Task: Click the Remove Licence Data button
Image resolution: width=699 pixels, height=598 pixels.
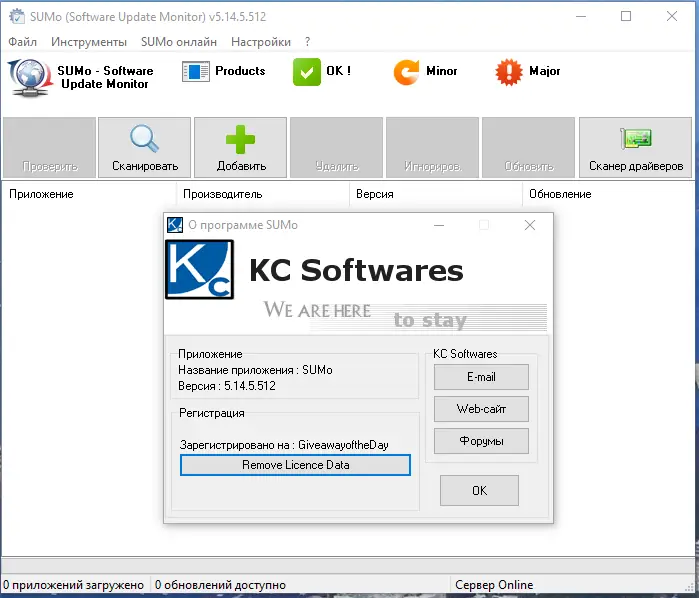Action: click(x=296, y=465)
